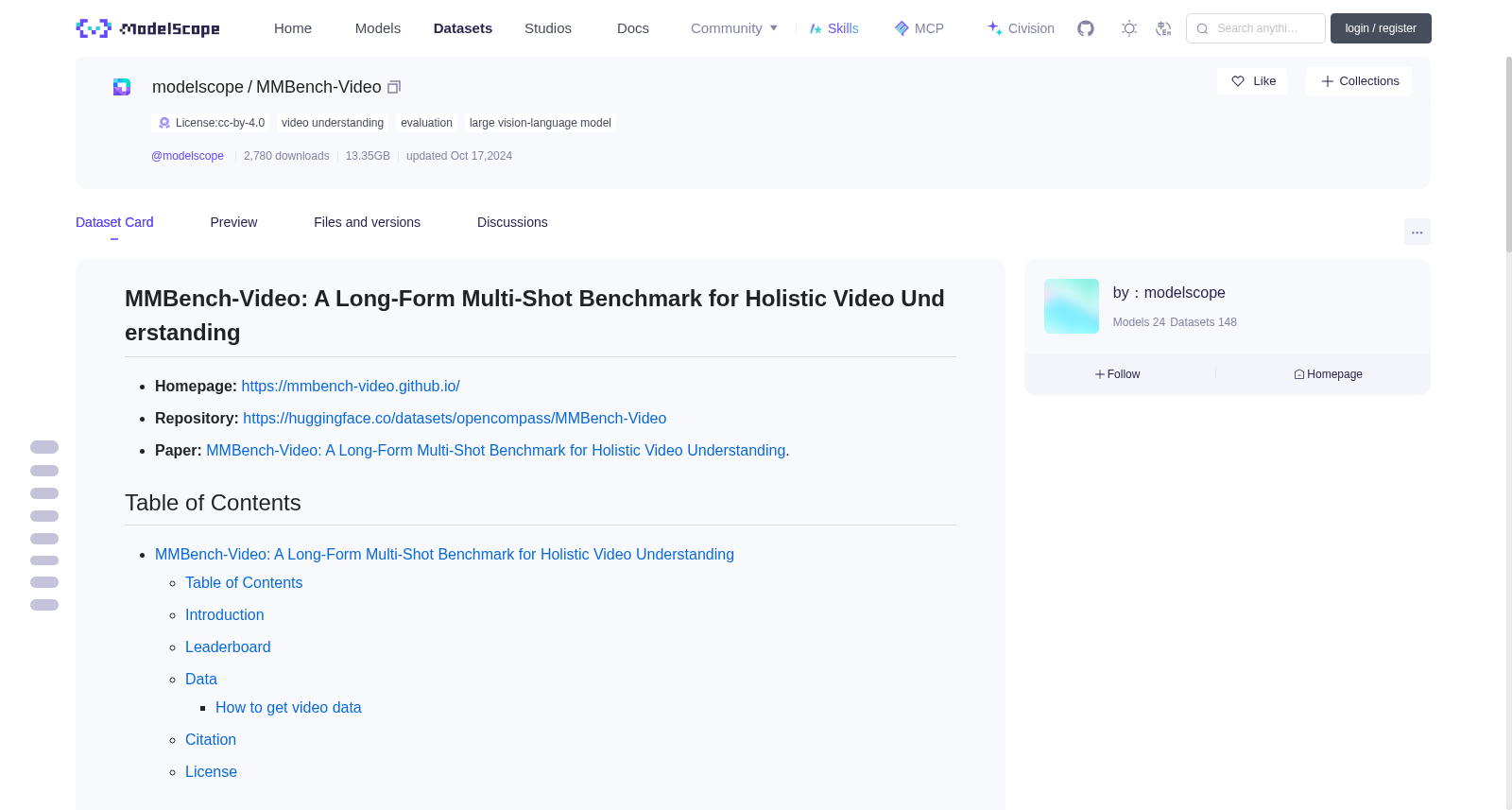
Task: Switch to Files and versions tab
Action: 367,222
